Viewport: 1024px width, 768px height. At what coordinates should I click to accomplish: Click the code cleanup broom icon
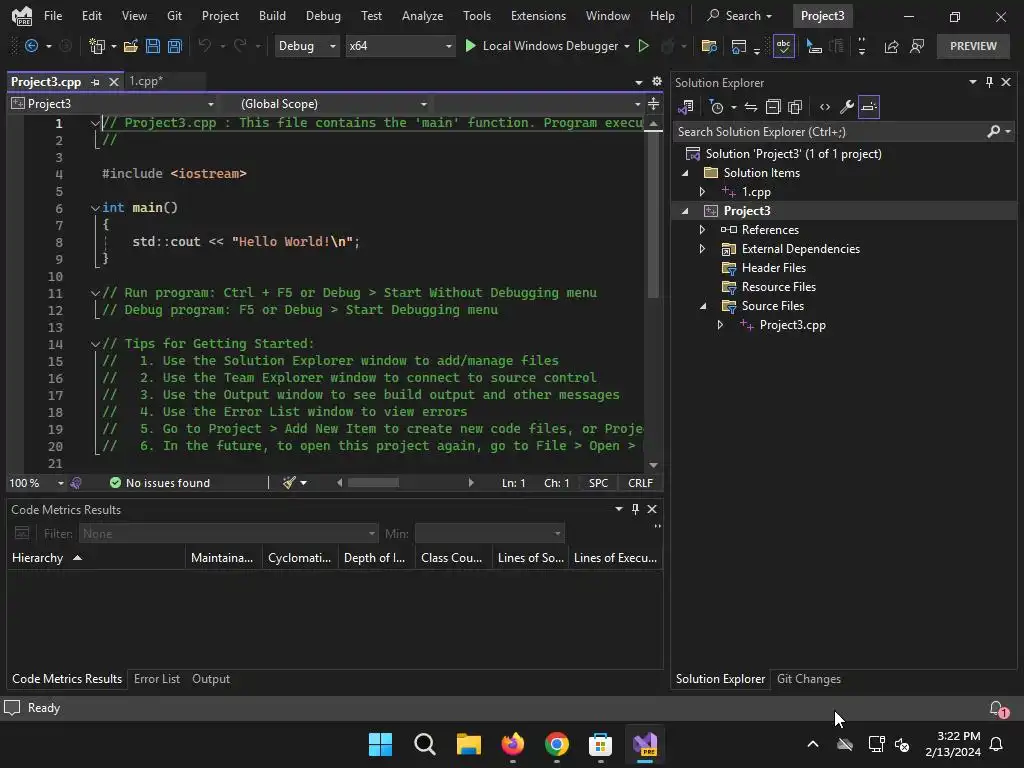coord(289,483)
